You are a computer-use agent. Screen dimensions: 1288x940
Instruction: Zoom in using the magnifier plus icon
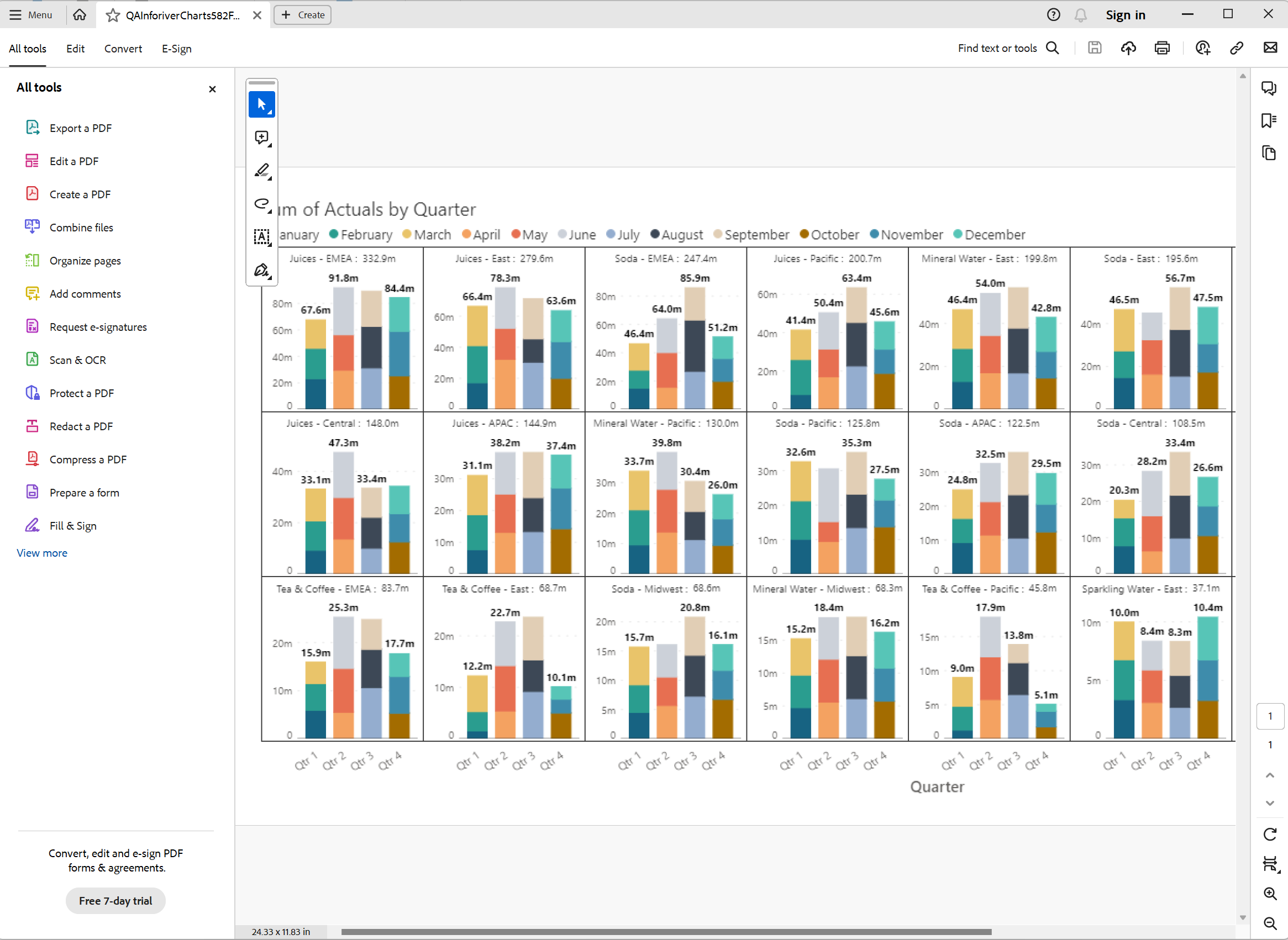[x=1270, y=894]
